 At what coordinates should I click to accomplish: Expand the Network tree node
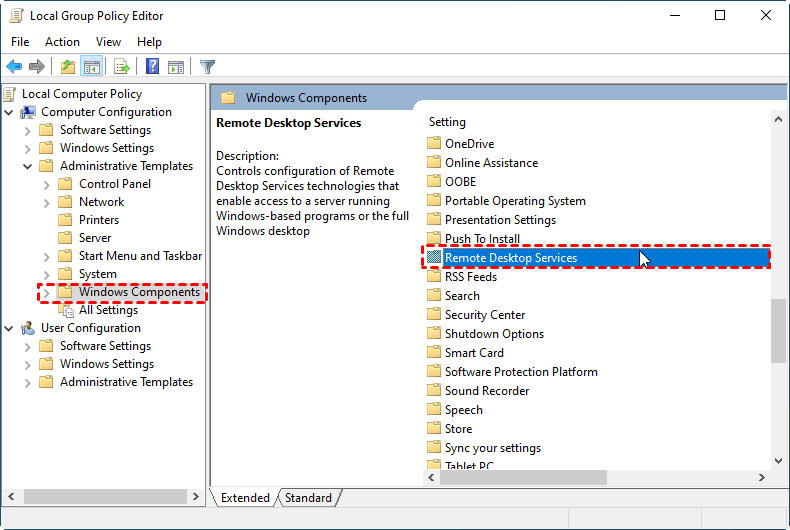(x=46, y=203)
